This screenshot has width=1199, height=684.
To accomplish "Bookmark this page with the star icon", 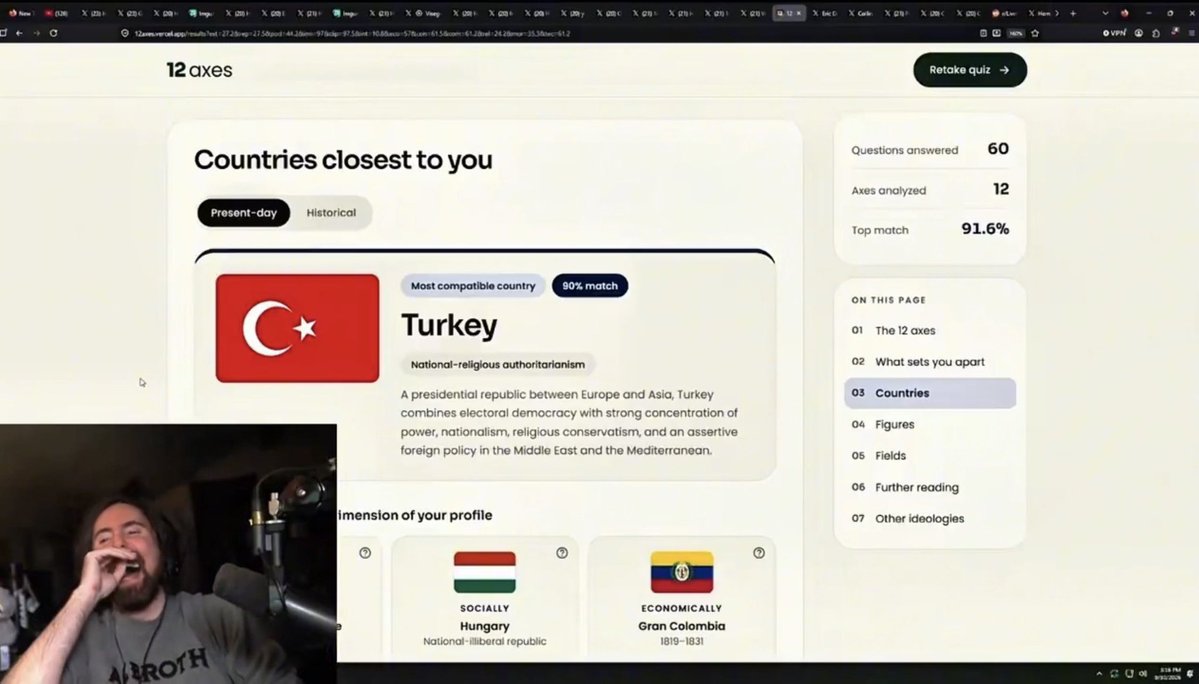I will 1035,33.
